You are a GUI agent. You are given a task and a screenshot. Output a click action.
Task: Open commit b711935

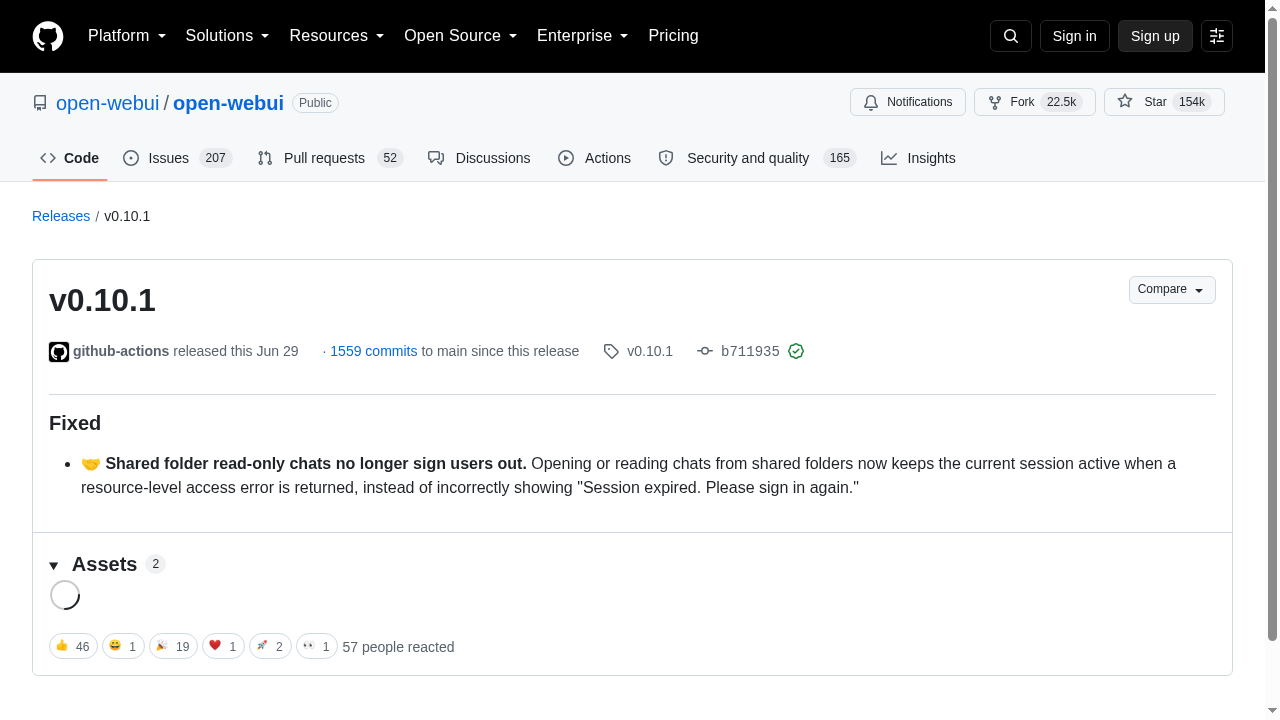pos(750,351)
